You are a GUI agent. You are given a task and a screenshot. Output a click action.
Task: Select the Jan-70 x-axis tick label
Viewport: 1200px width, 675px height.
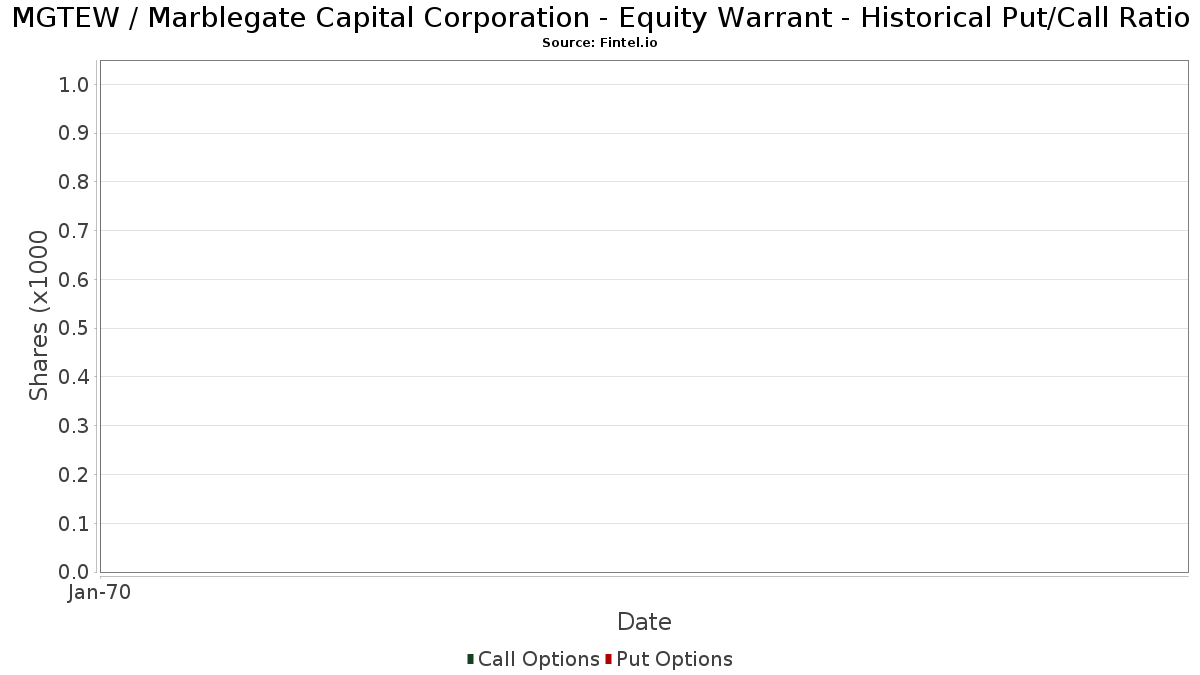pos(99,593)
